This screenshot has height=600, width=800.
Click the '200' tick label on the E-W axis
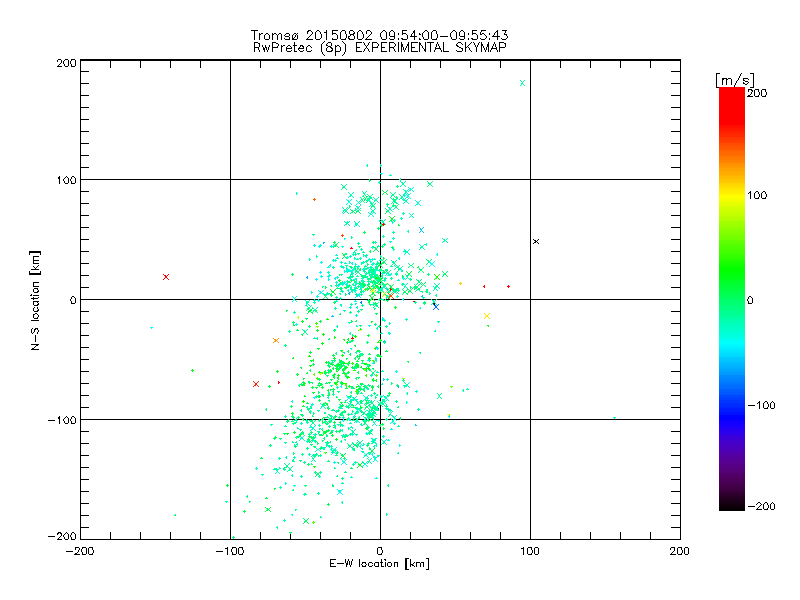680,551
